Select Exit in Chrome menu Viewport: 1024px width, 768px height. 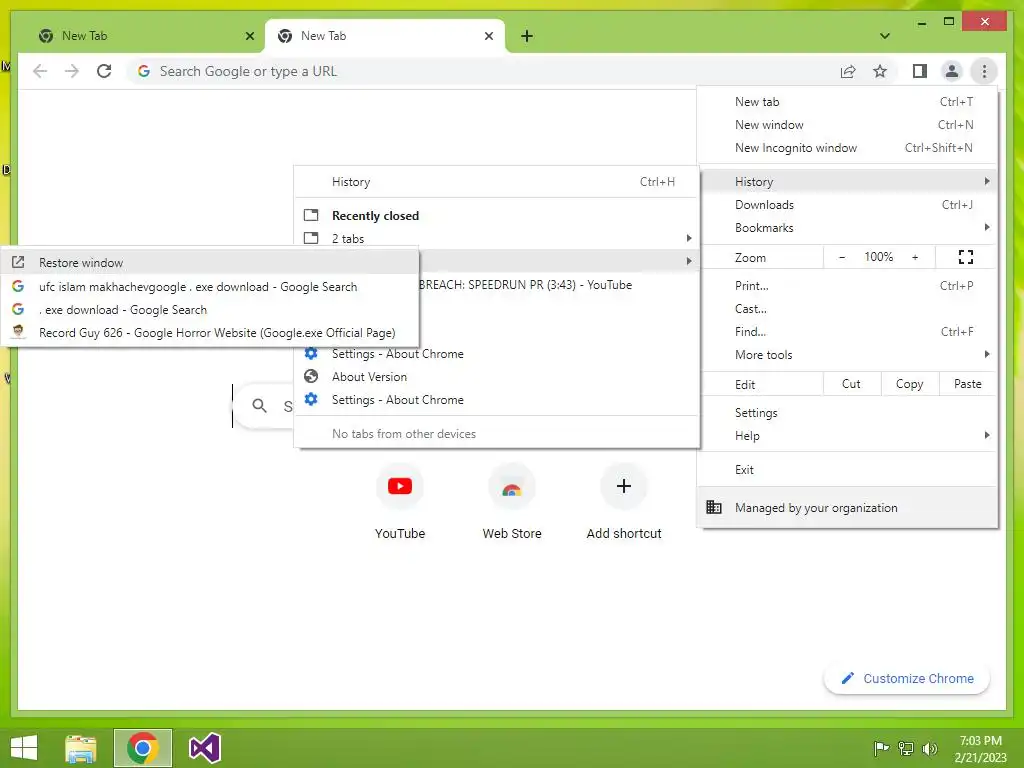click(x=847, y=470)
